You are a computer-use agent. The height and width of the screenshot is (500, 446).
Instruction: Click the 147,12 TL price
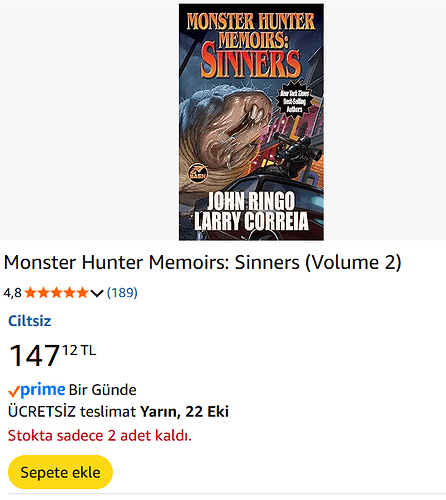(53, 356)
